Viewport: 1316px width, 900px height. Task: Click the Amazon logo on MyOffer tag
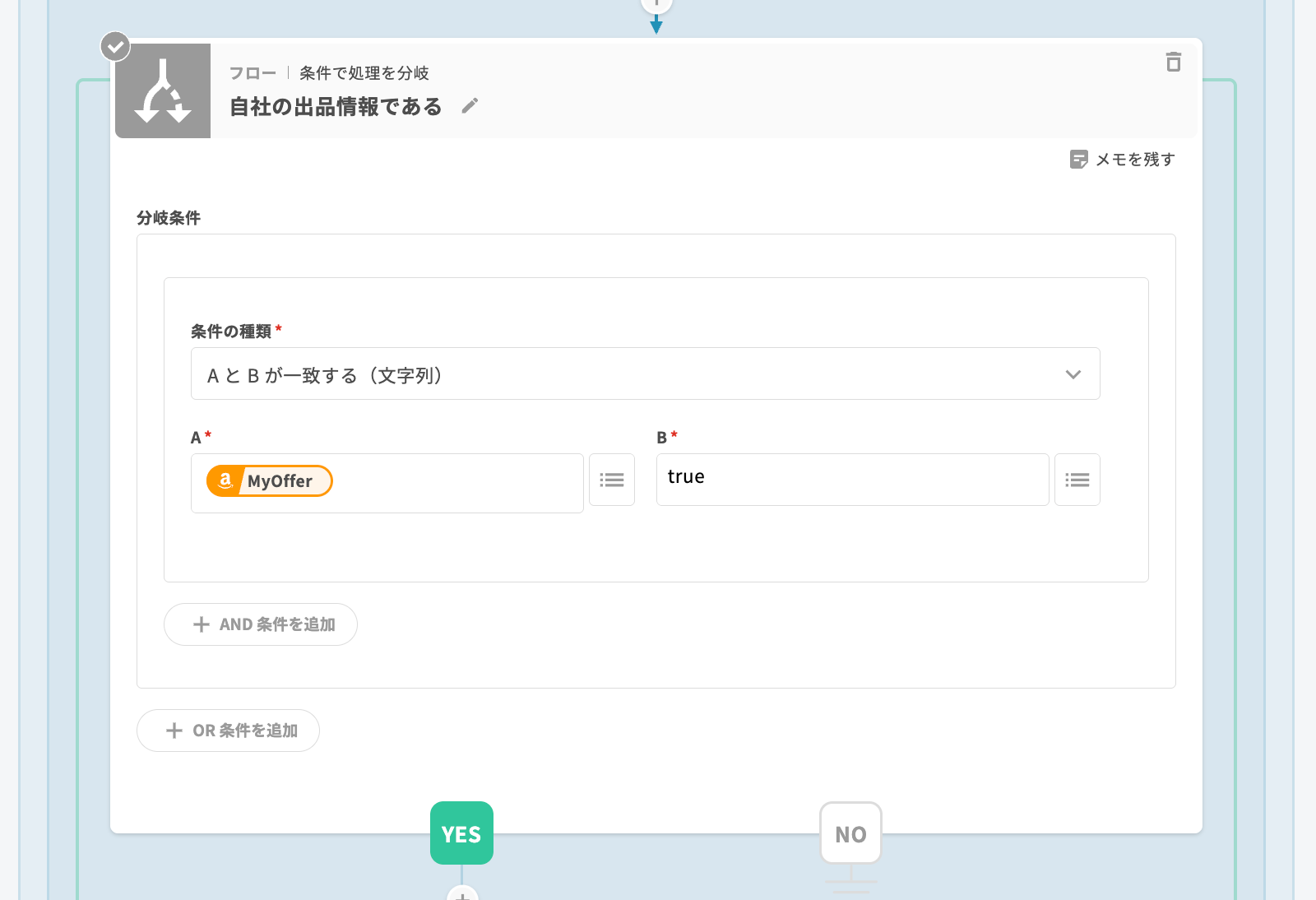(x=225, y=481)
